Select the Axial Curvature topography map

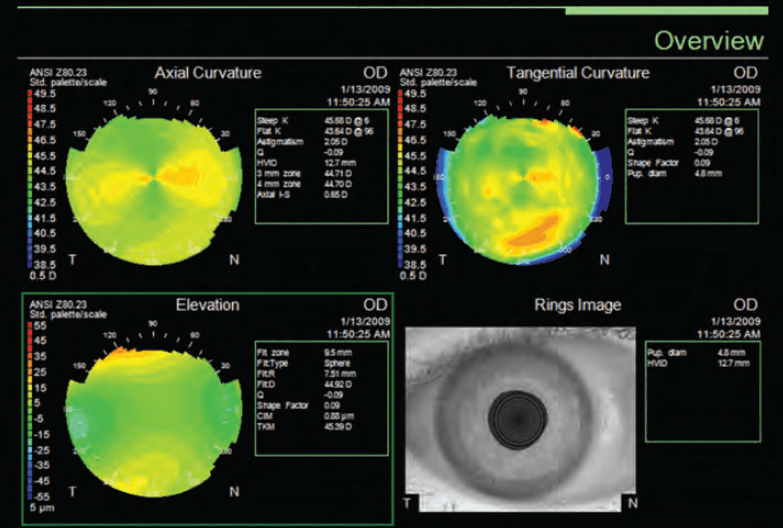click(153, 191)
